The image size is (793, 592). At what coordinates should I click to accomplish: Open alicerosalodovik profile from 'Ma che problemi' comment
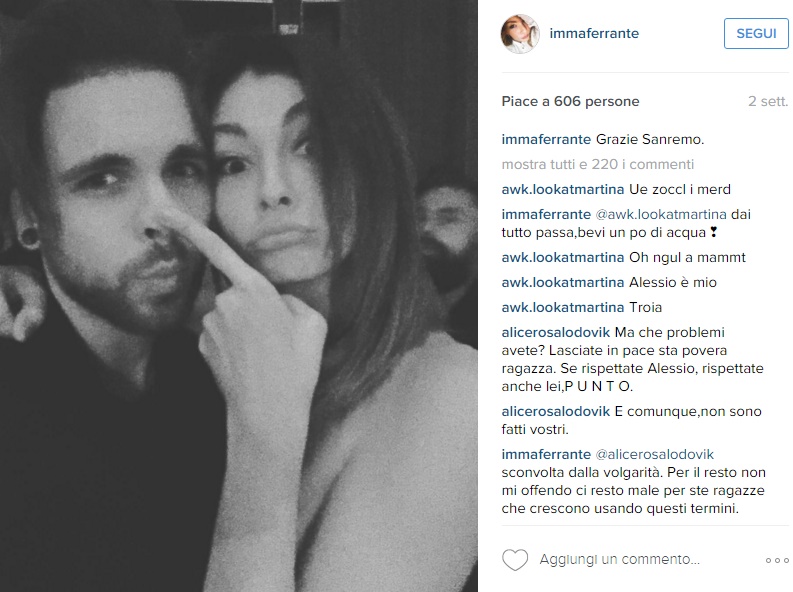click(556, 333)
